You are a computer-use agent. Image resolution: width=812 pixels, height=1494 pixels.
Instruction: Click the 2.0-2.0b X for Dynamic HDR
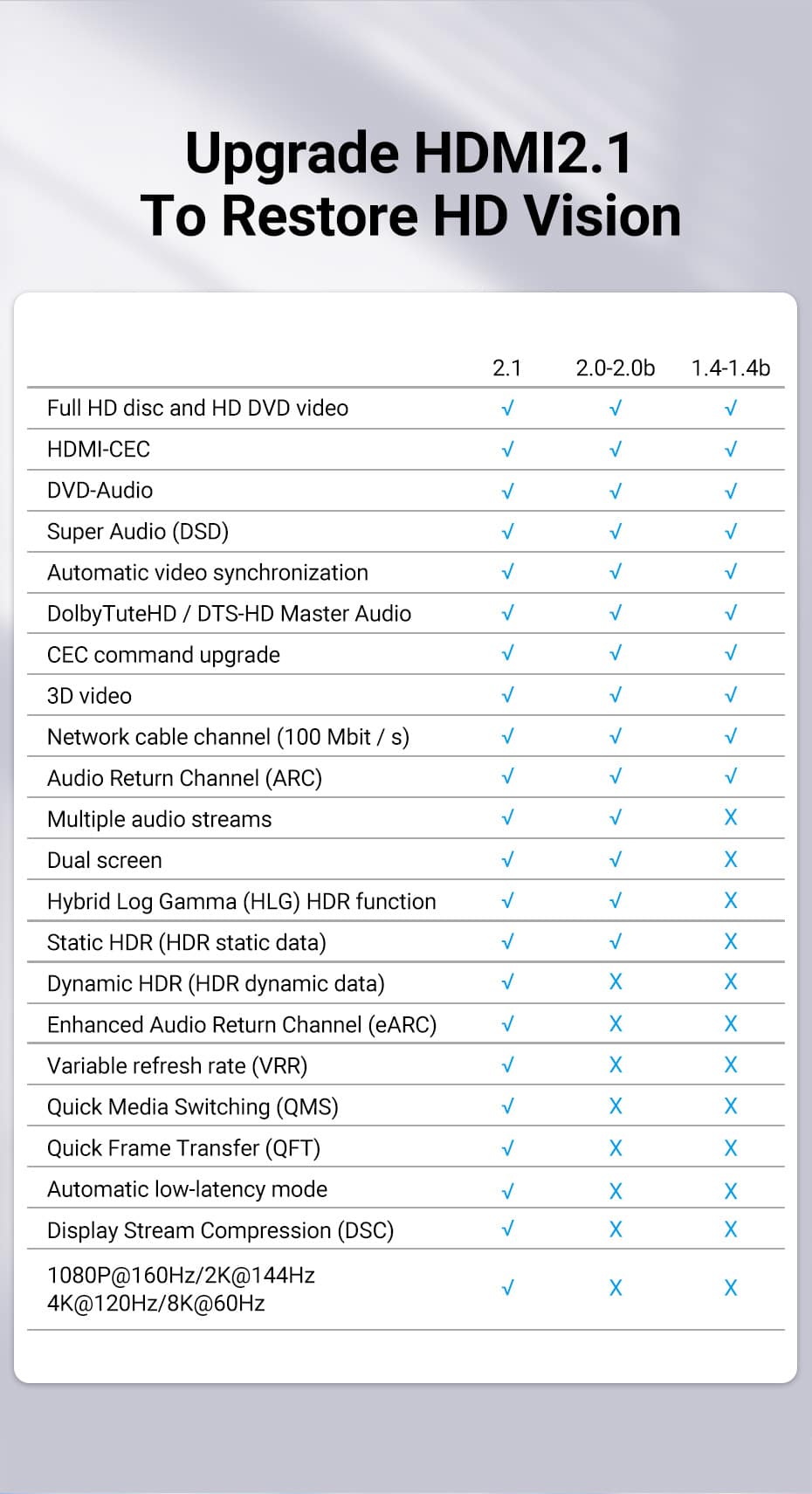616,981
